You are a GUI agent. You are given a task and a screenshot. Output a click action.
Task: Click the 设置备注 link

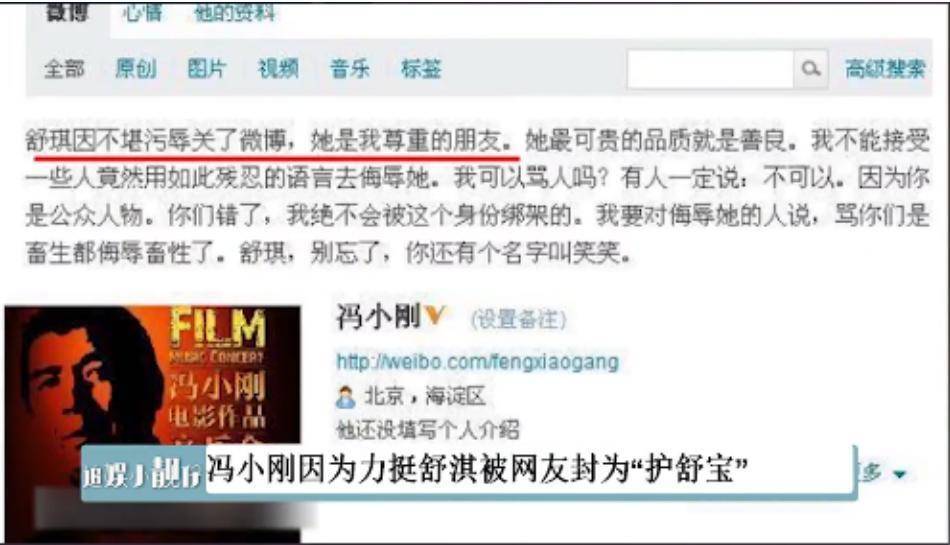coord(519,319)
